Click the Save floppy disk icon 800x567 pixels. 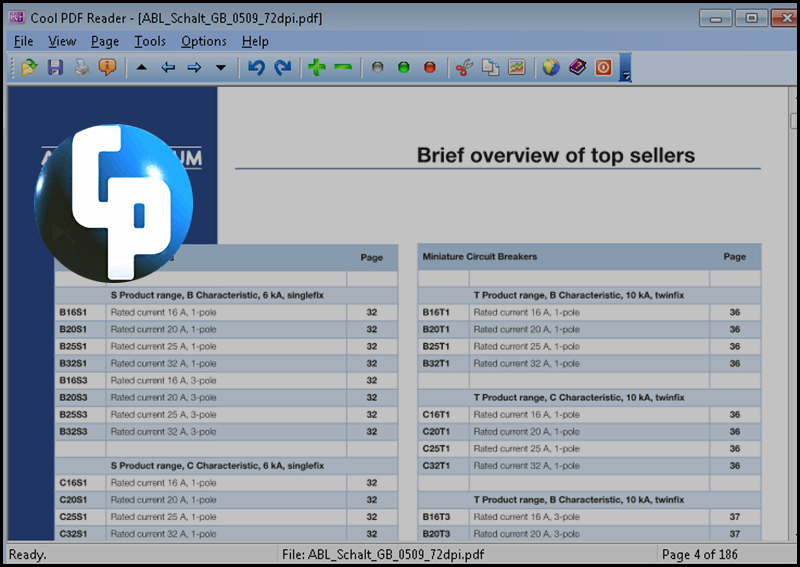[55, 67]
